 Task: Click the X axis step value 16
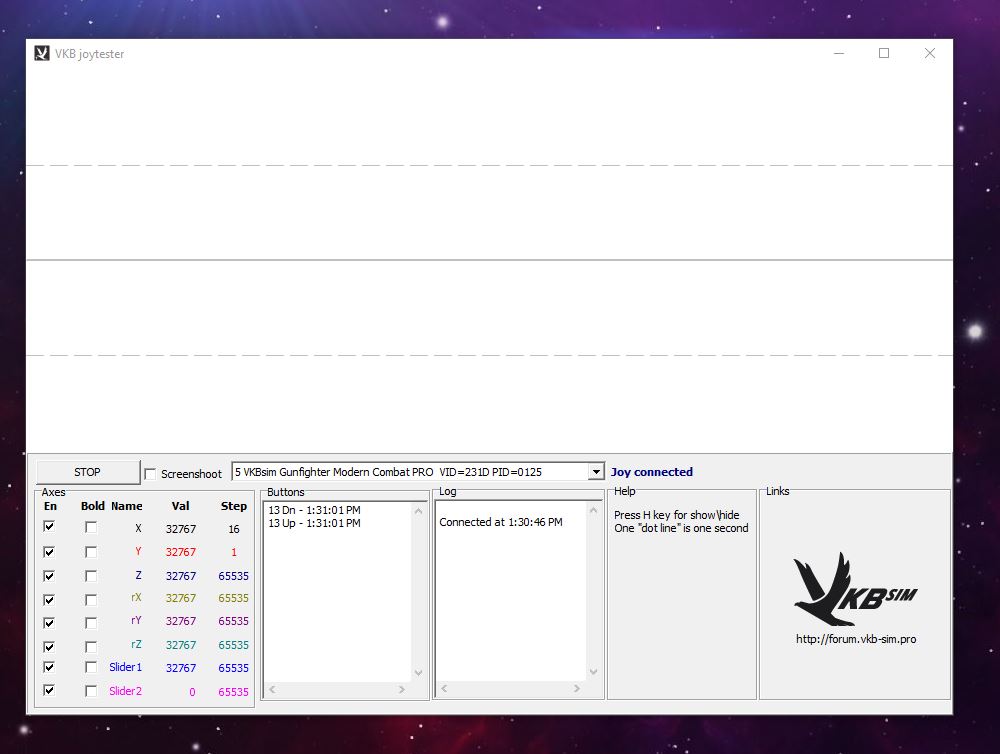(234, 529)
